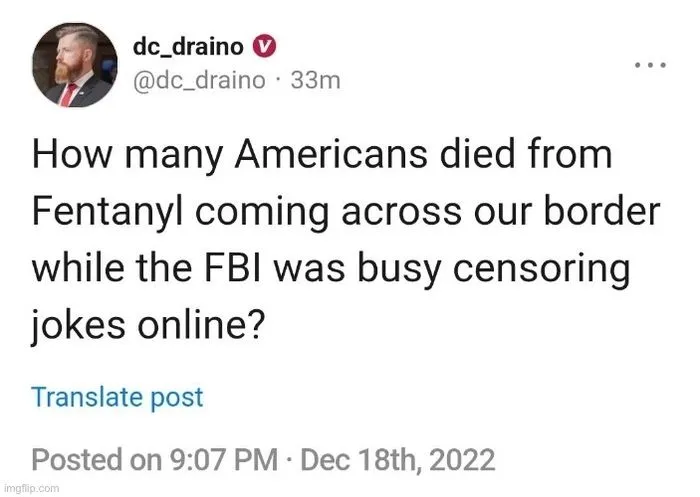Image resolution: width=700 pixels, height=497 pixels.
Task: Click the imgflip.com watermark
Action: pos(31,487)
